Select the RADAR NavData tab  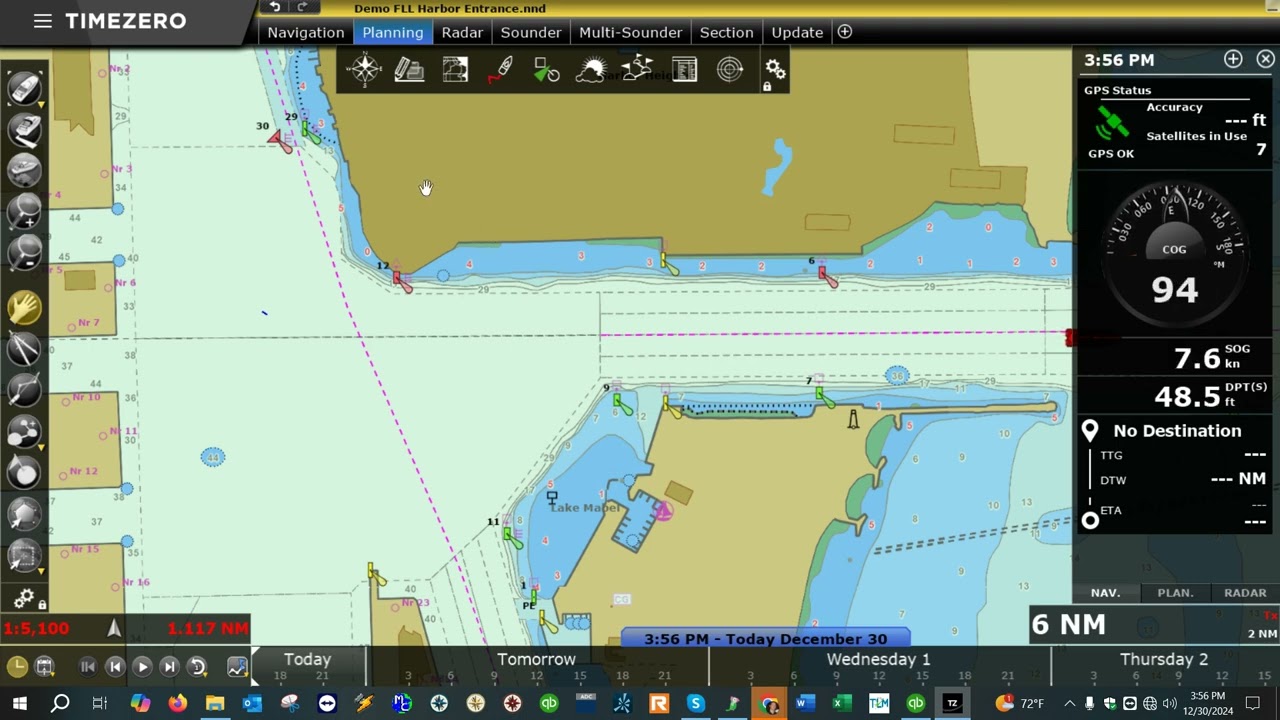point(1245,593)
